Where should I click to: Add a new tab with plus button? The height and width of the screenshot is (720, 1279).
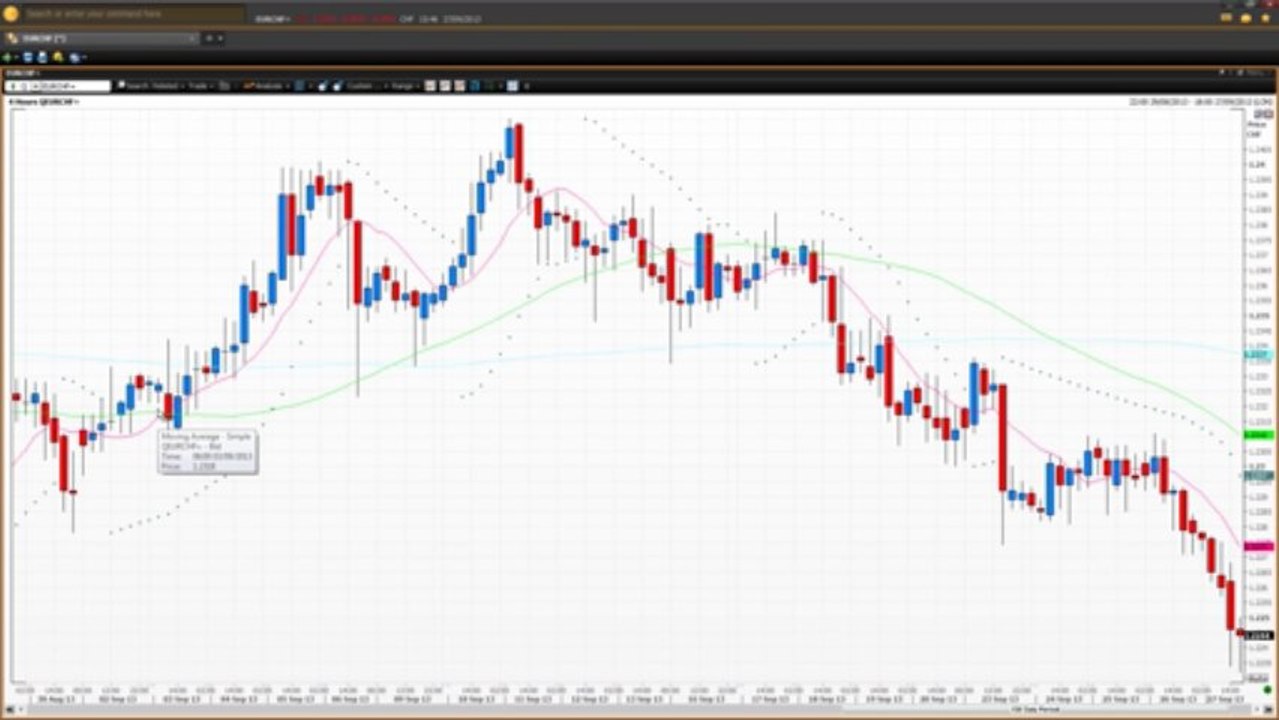point(209,38)
